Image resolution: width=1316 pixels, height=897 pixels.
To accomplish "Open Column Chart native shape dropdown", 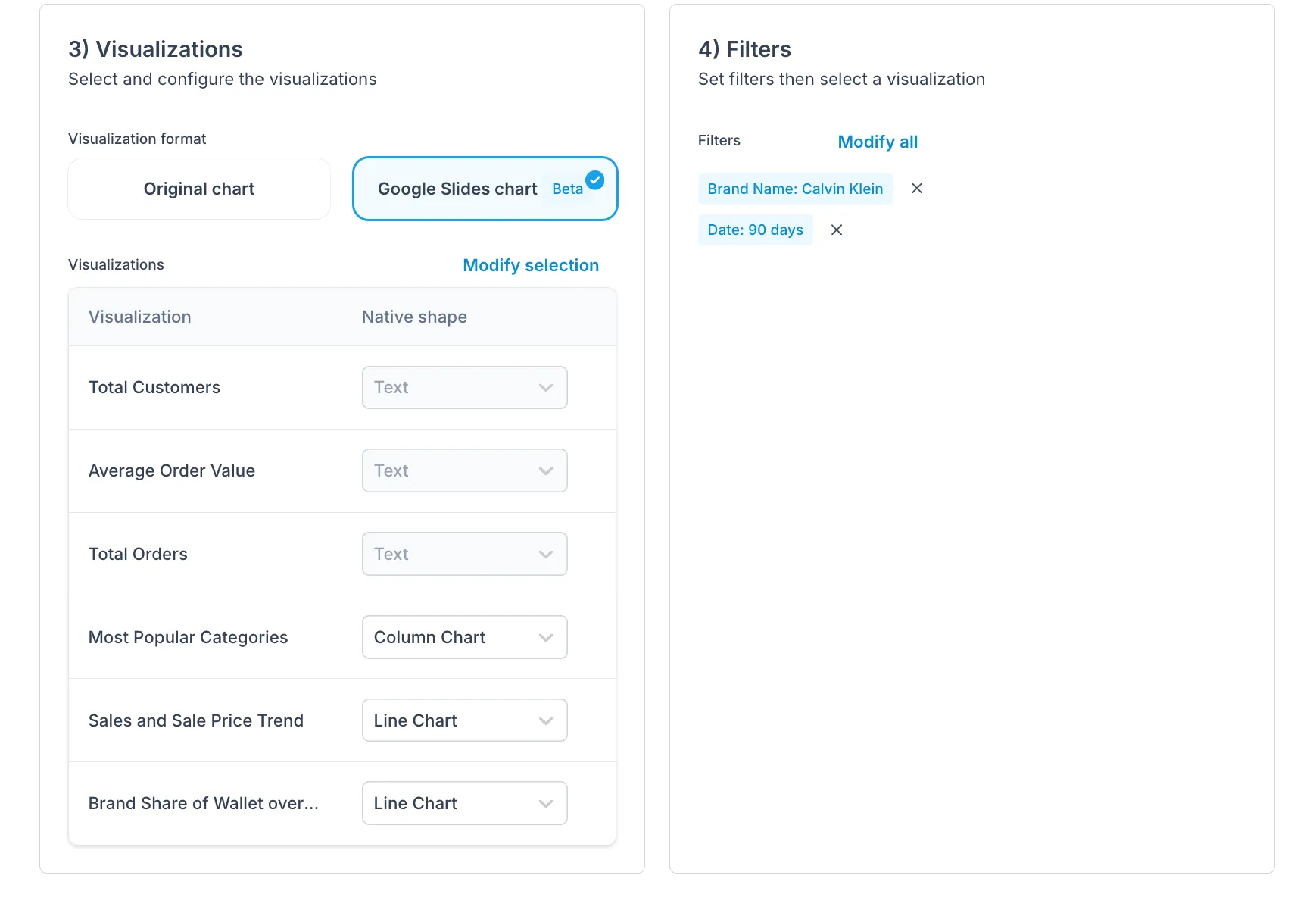I will (464, 637).
